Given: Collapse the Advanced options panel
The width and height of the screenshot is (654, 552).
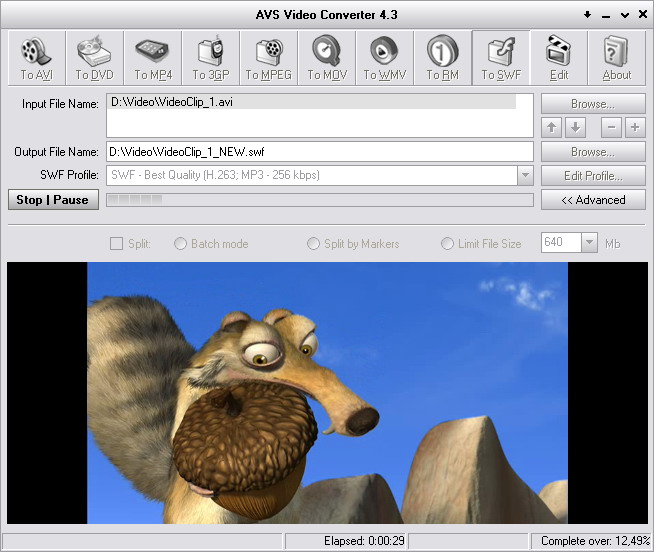Looking at the screenshot, I should 593,200.
